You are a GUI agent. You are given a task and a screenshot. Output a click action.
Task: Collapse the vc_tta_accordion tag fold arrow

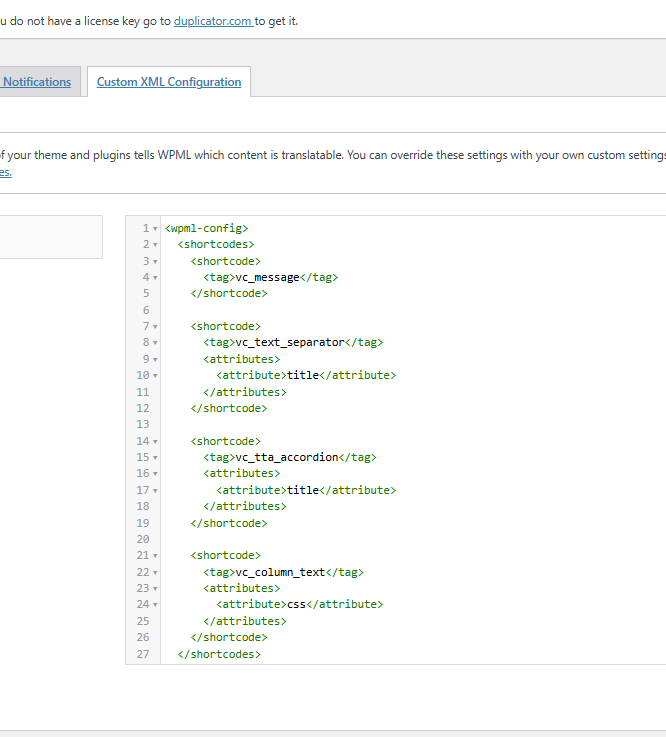(x=155, y=458)
